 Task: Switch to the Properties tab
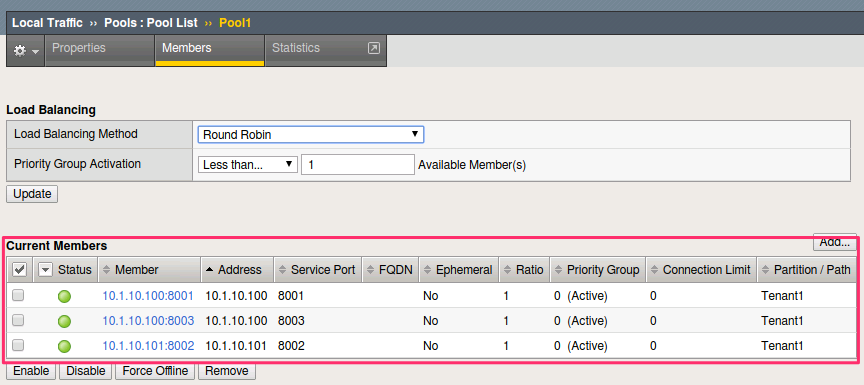tap(100, 51)
